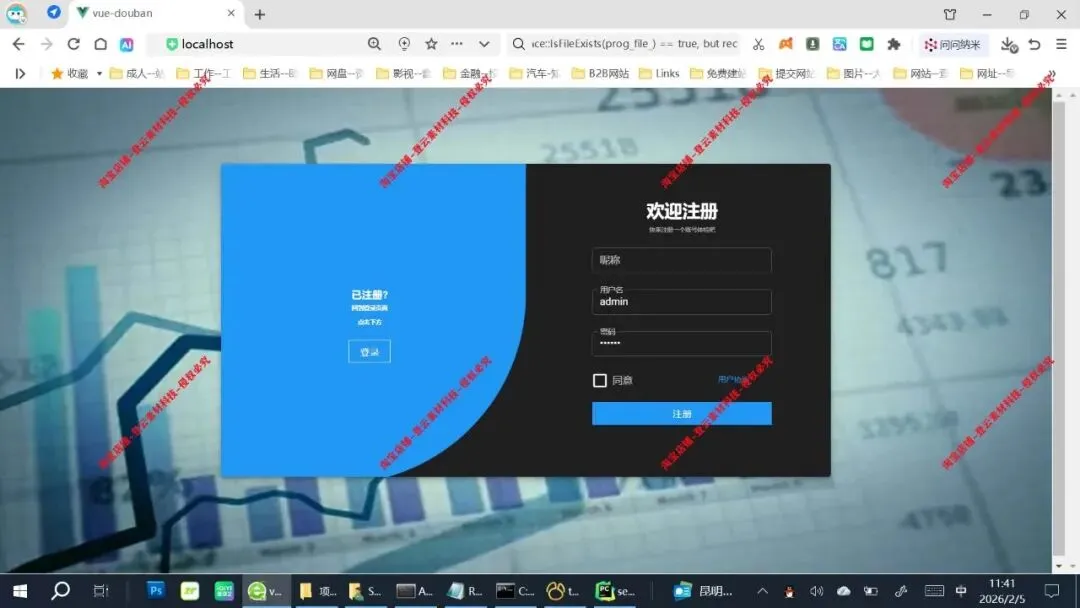Viewport: 1080px width, 608px height.
Task: Click the 昵称 nickname input field
Action: pyautogui.click(x=681, y=260)
